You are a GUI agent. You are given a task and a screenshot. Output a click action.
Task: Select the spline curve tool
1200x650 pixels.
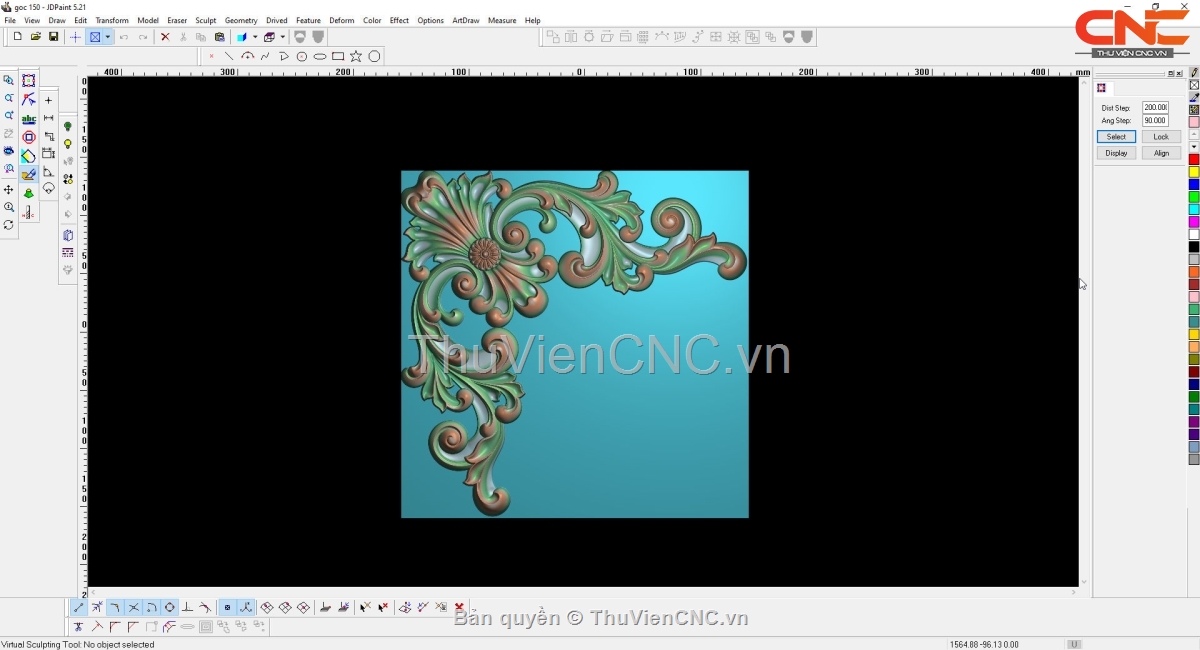click(x=265, y=56)
